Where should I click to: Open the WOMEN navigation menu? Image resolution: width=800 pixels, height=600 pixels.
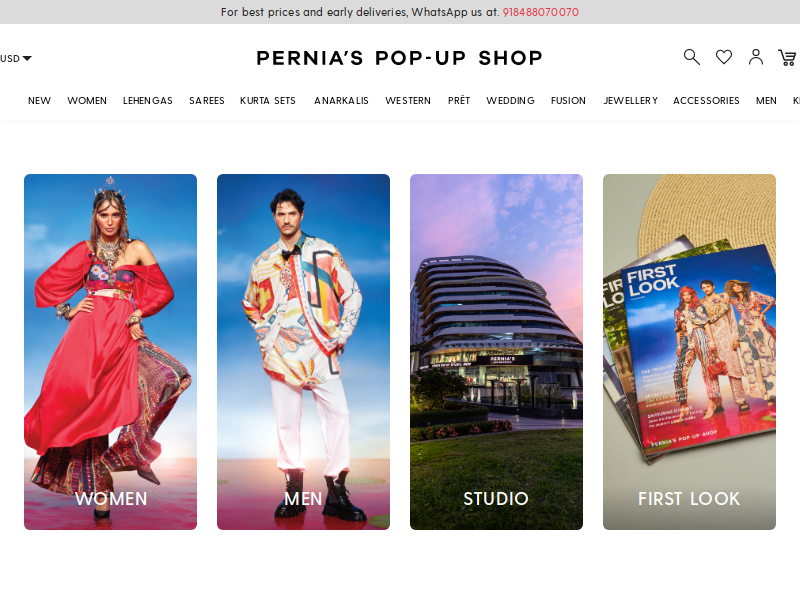pyautogui.click(x=87, y=101)
